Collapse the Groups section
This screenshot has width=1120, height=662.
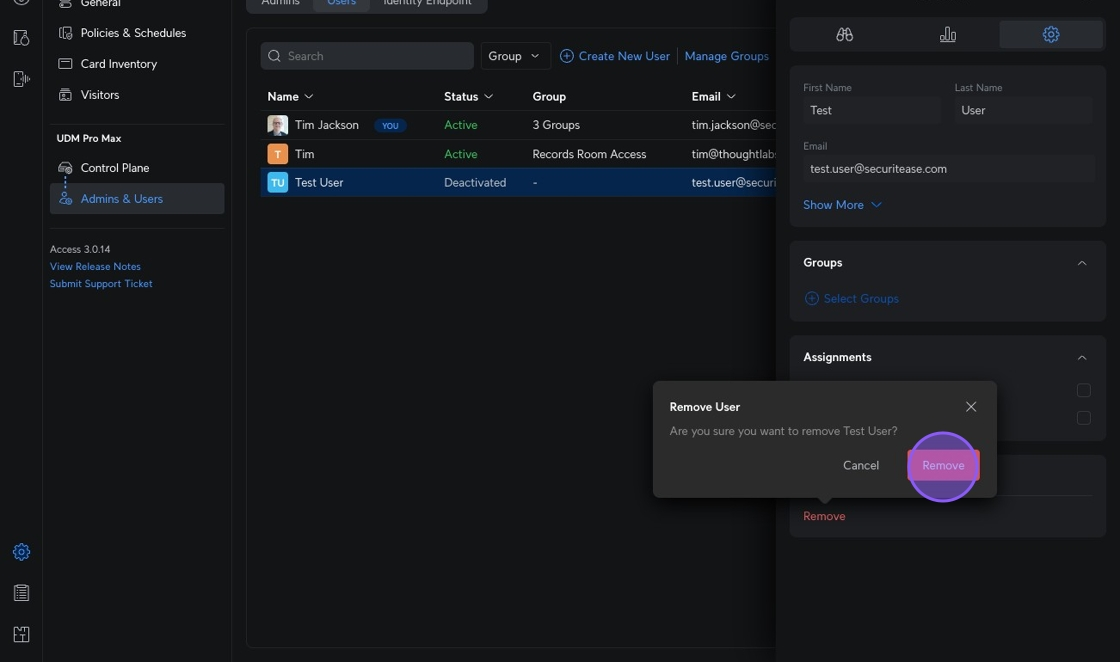[1081, 263]
